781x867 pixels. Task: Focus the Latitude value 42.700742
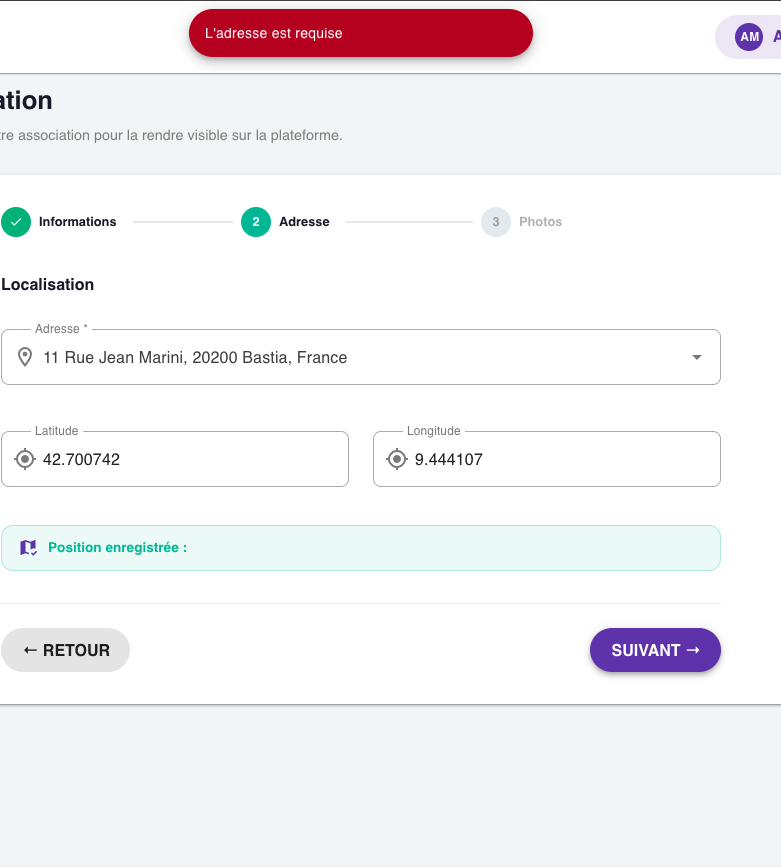tap(81, 459)
